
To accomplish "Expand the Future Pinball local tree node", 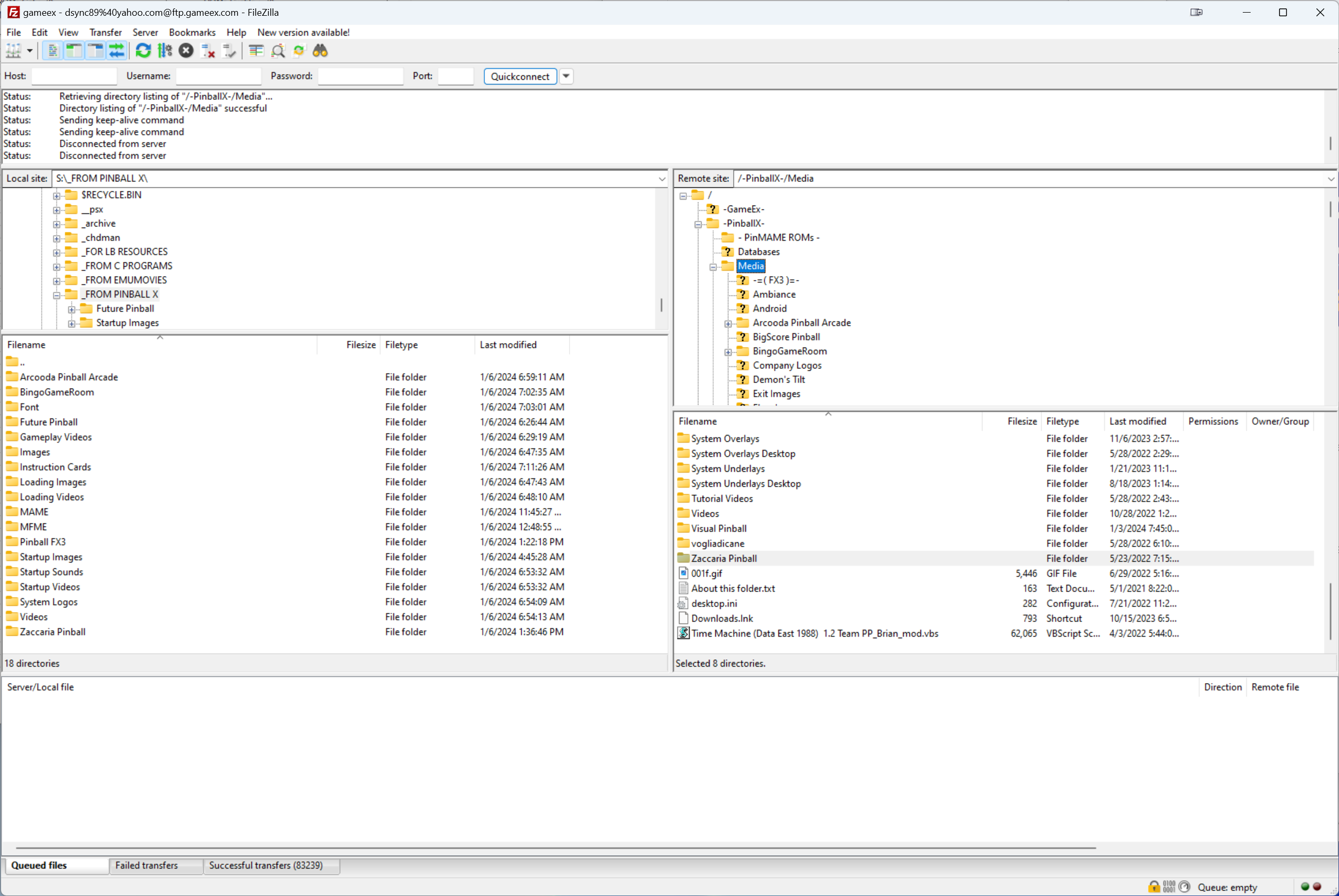I will [72, 310].
